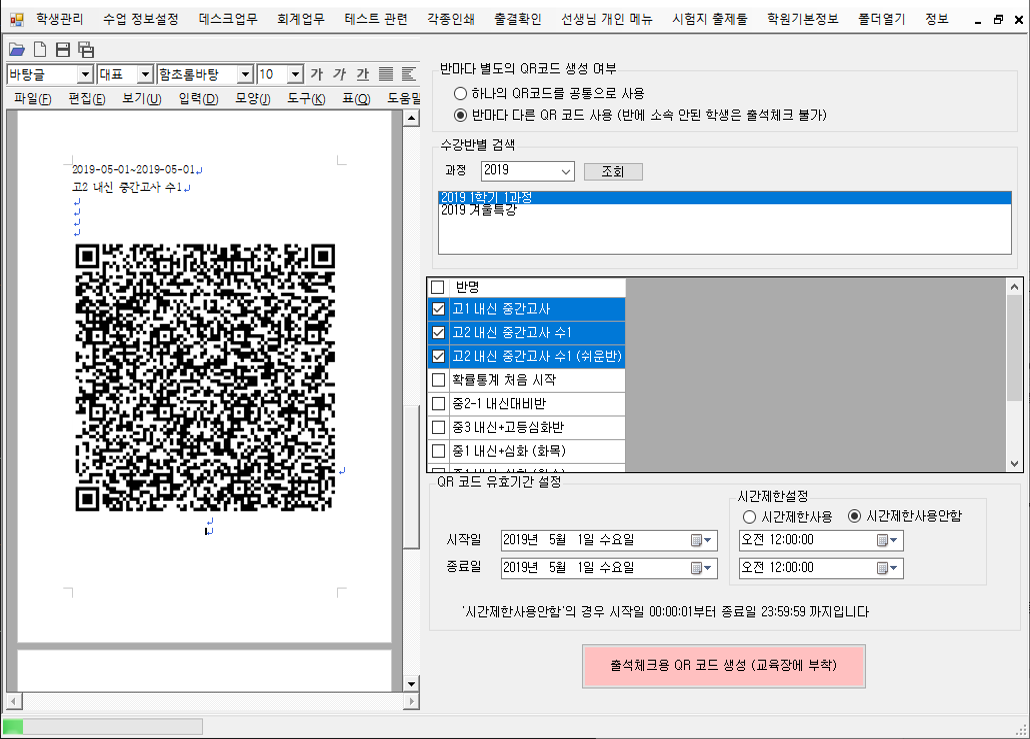Click the scroll-down arrow of the document scrollbar
Viewport: 1030px width, 739px height.
411,684
